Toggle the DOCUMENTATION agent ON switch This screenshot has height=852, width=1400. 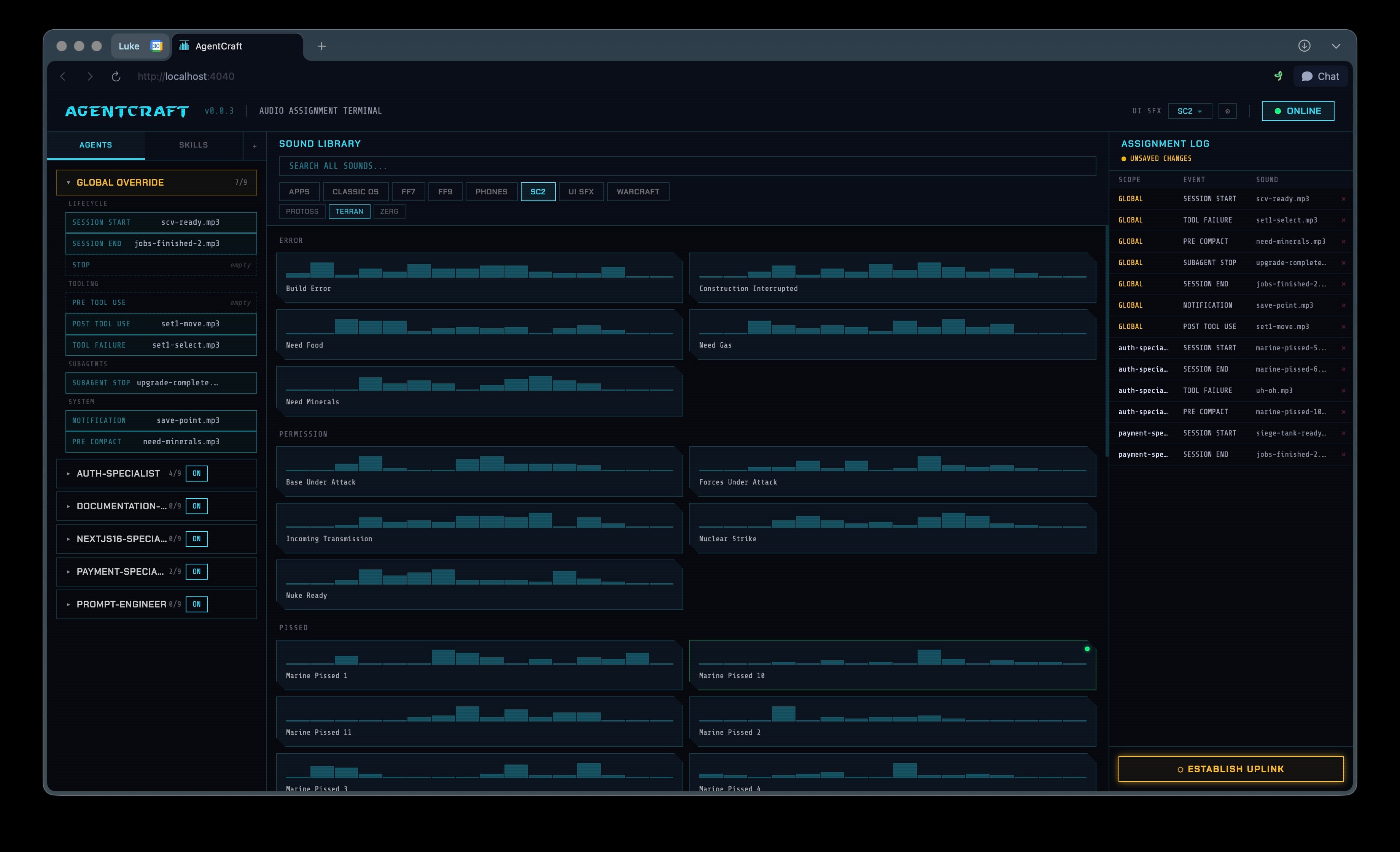point(197,506)
